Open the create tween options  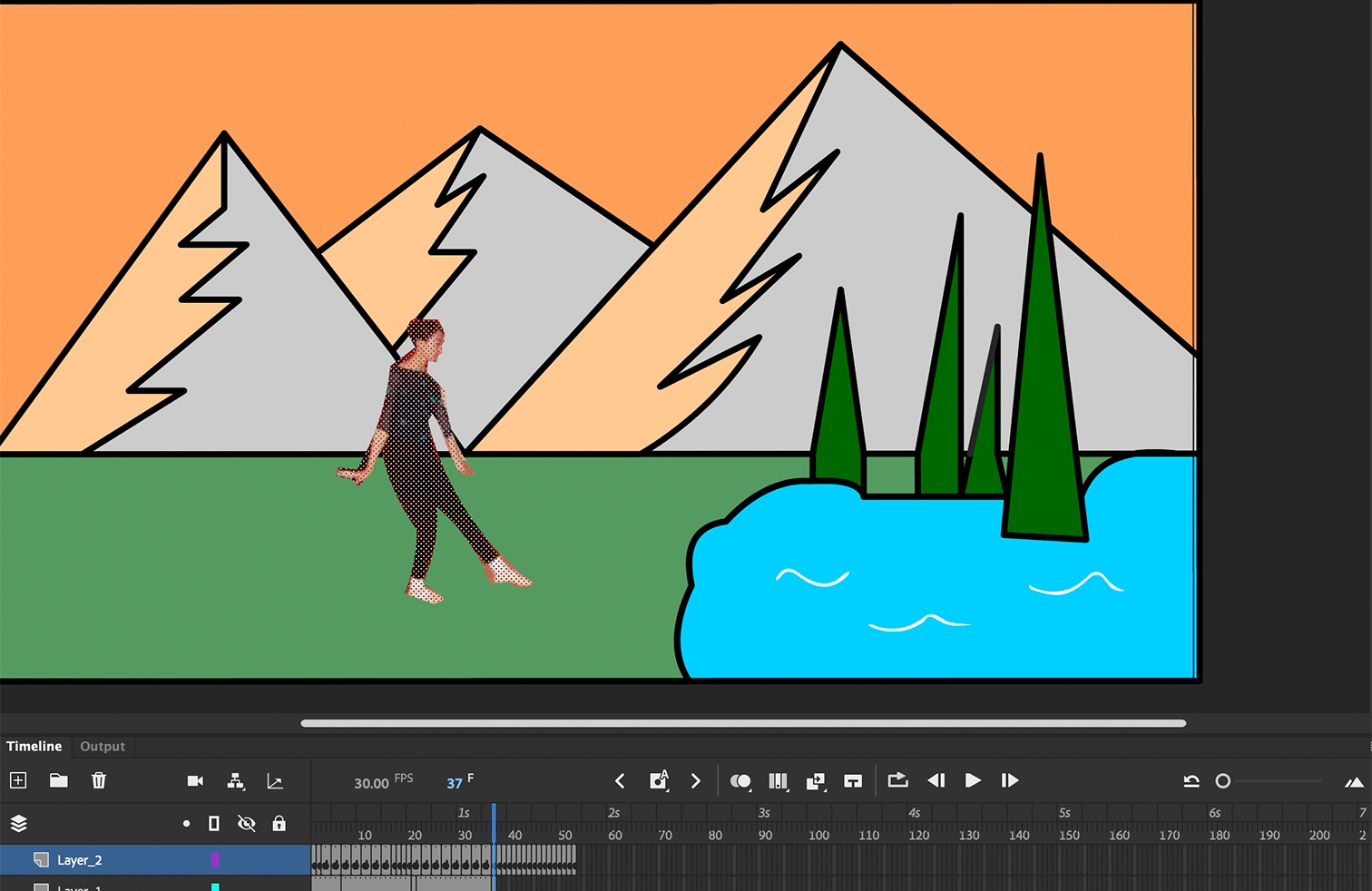click(816, 781)
